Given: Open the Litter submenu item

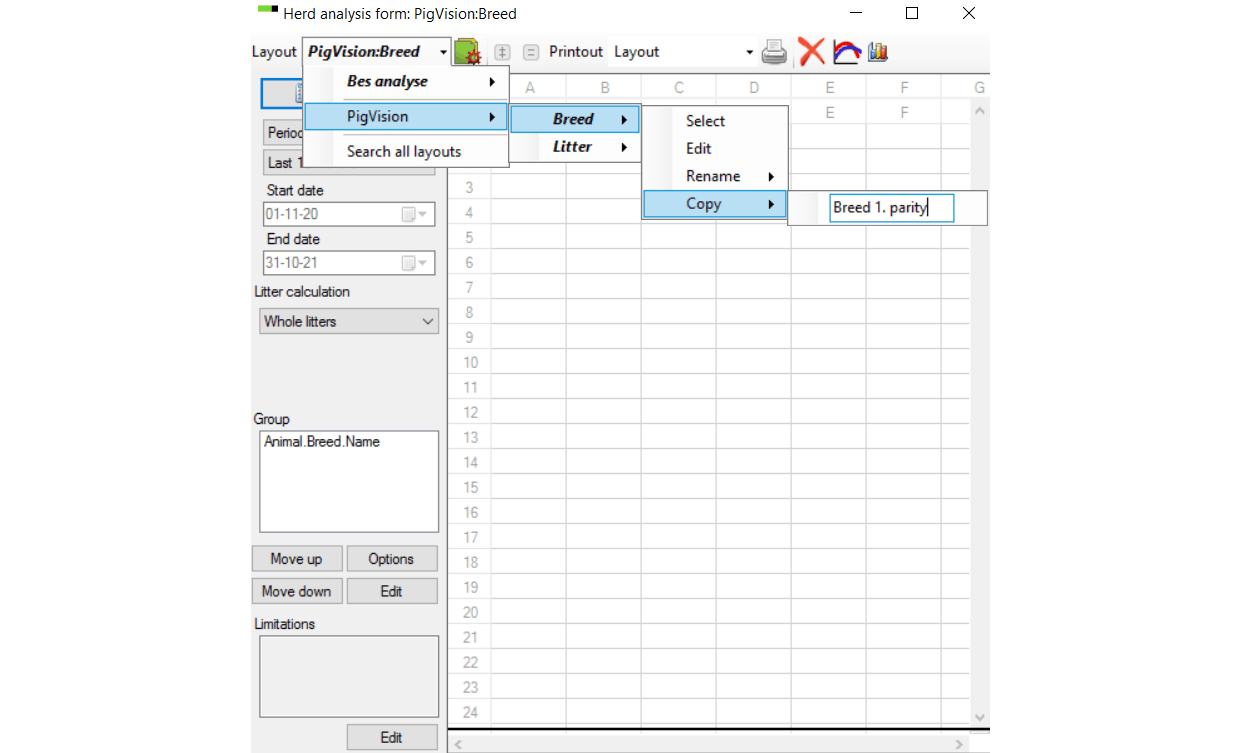Looking at the screenshot, I should [x=575, y=147].
